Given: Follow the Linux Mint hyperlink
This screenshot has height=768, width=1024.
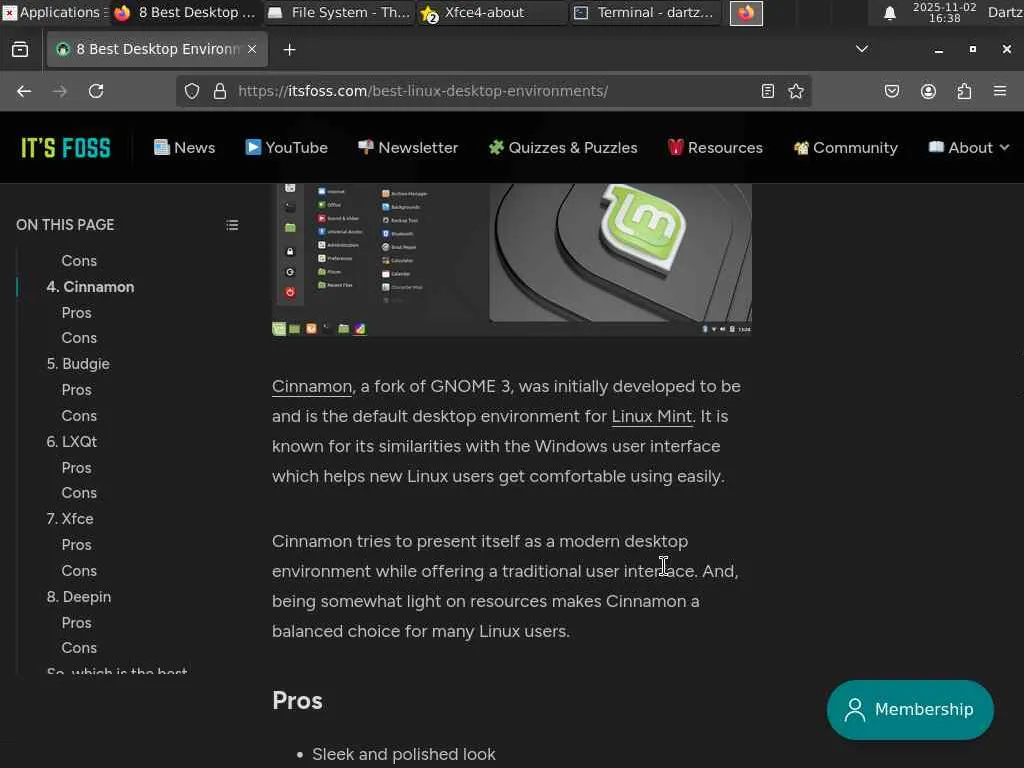Looking at the screenshot, I should pyautogui.click(x=652, y=417).
